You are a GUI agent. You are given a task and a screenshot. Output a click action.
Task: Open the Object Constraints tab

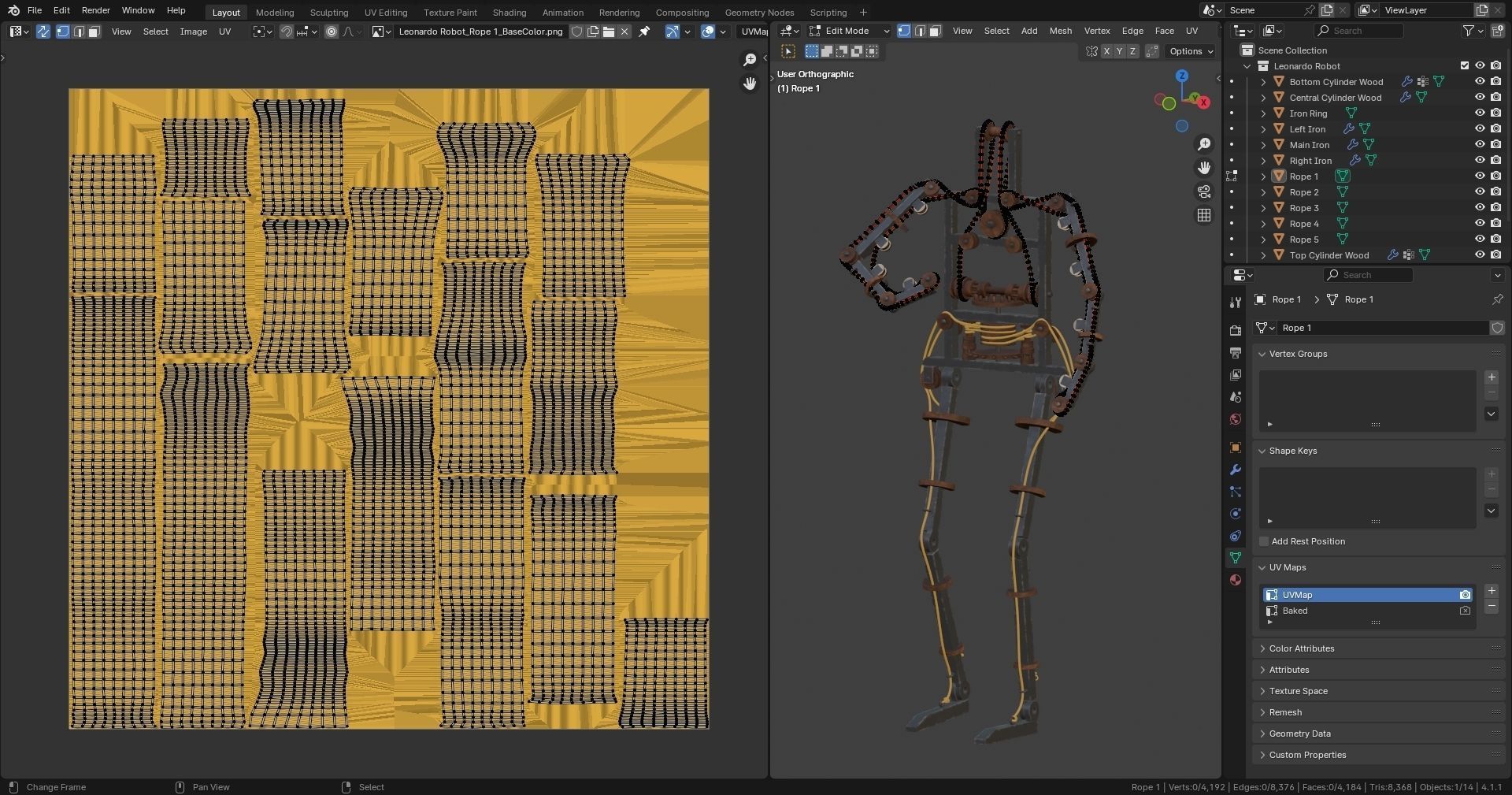click(1235, 535)
